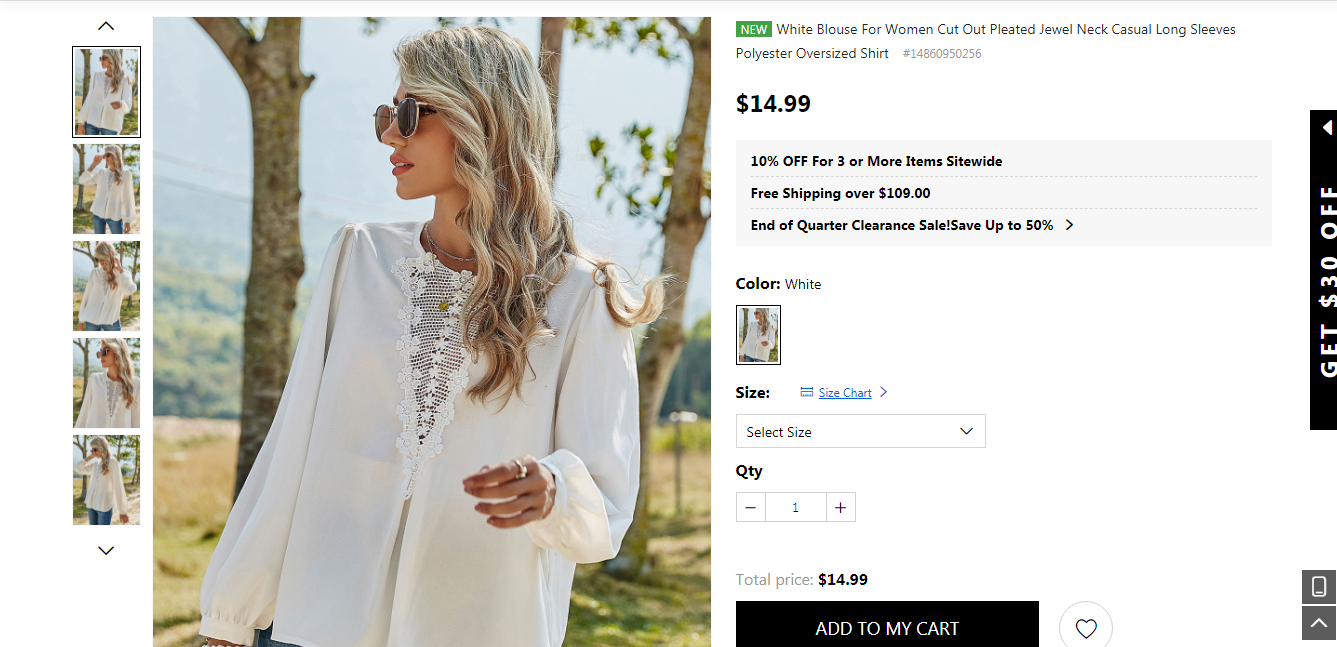This screenshot has height=647, width=1337.
Task: View the third product thumbnail
Action: click(x=106, y=286)
